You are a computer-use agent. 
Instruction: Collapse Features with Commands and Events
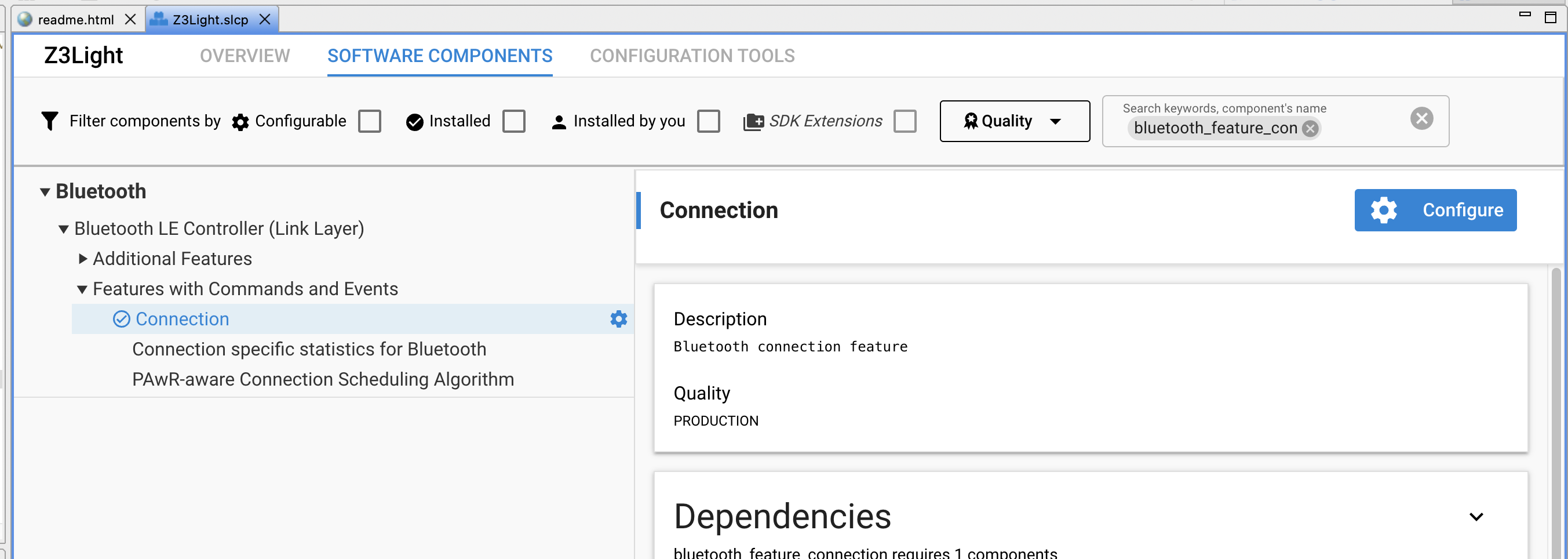click(x=82, y=289)
